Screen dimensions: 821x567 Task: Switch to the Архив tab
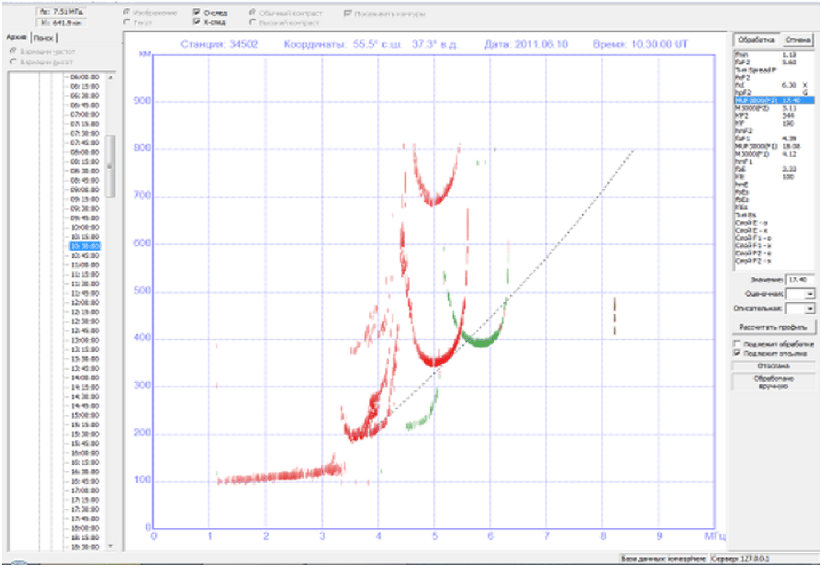point(18,38)
